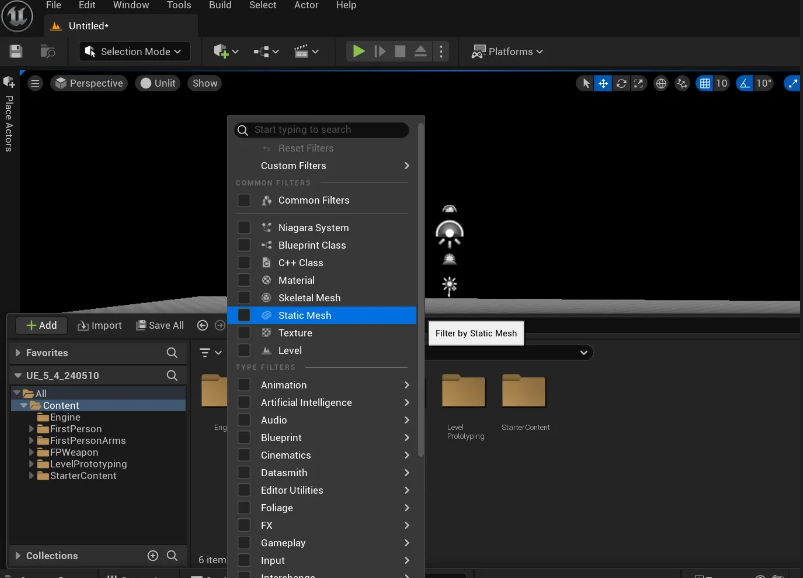Click the eject button in play controls
This screenshot has width=803, height=578.
[x=420, y=51]
